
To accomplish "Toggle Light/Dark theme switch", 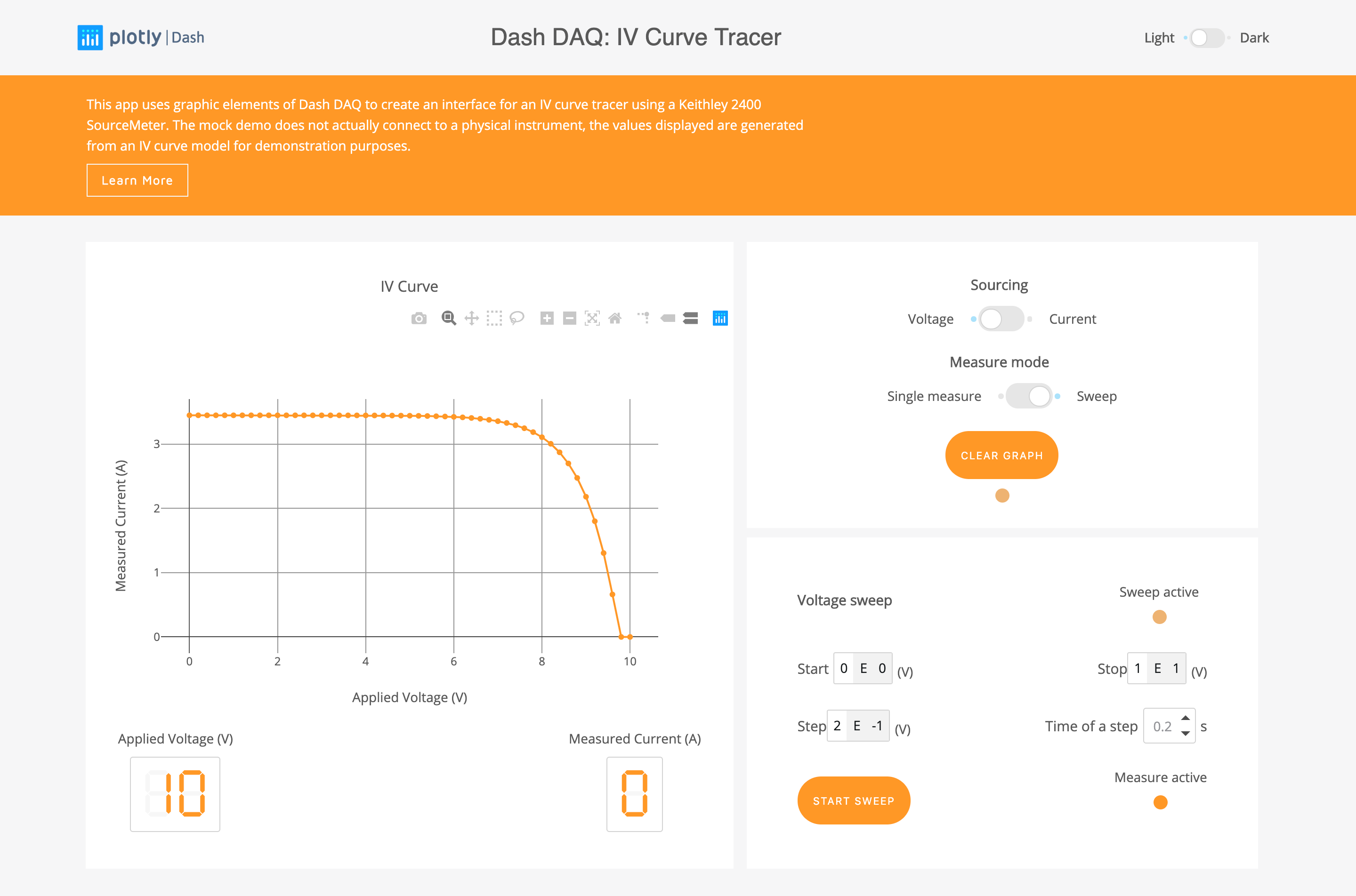I will pyautogui.click(x=1206, y=38).
